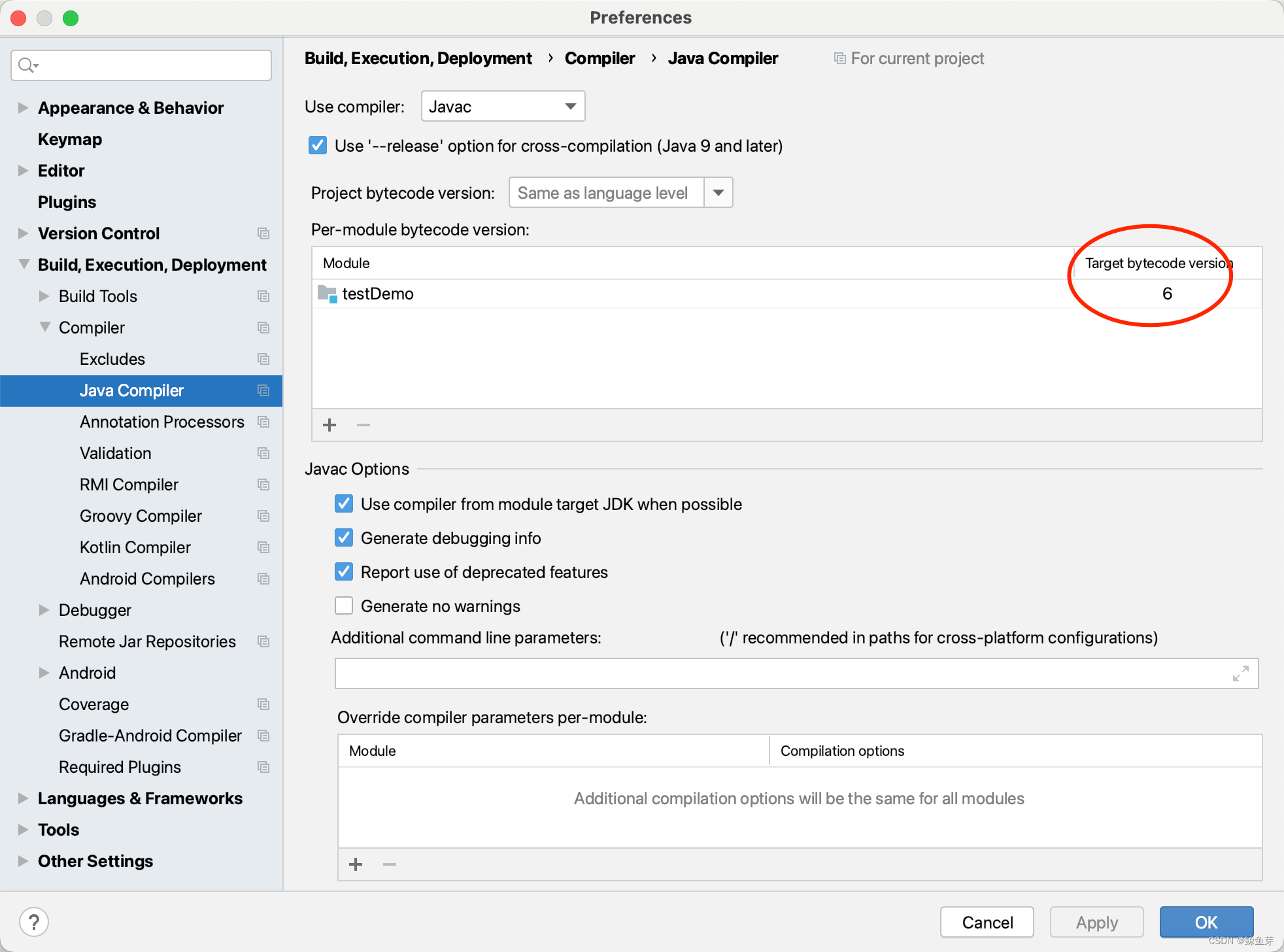1284x952 pixels.
Task: Select Annotation Processors in the sidebar
Action: coord(161,422)
